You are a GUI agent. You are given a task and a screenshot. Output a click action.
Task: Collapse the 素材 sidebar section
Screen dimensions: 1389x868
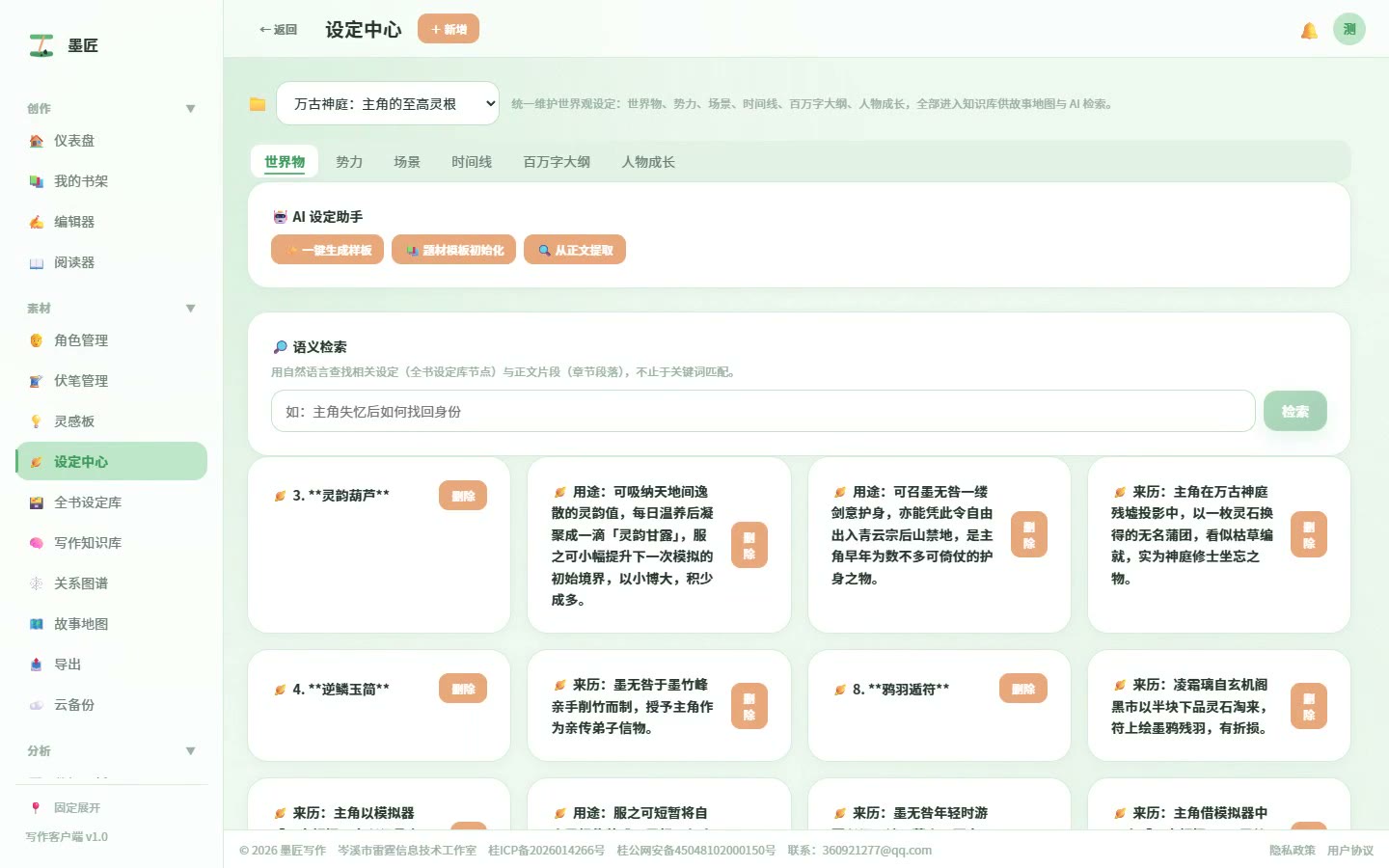tap(190, 309)
